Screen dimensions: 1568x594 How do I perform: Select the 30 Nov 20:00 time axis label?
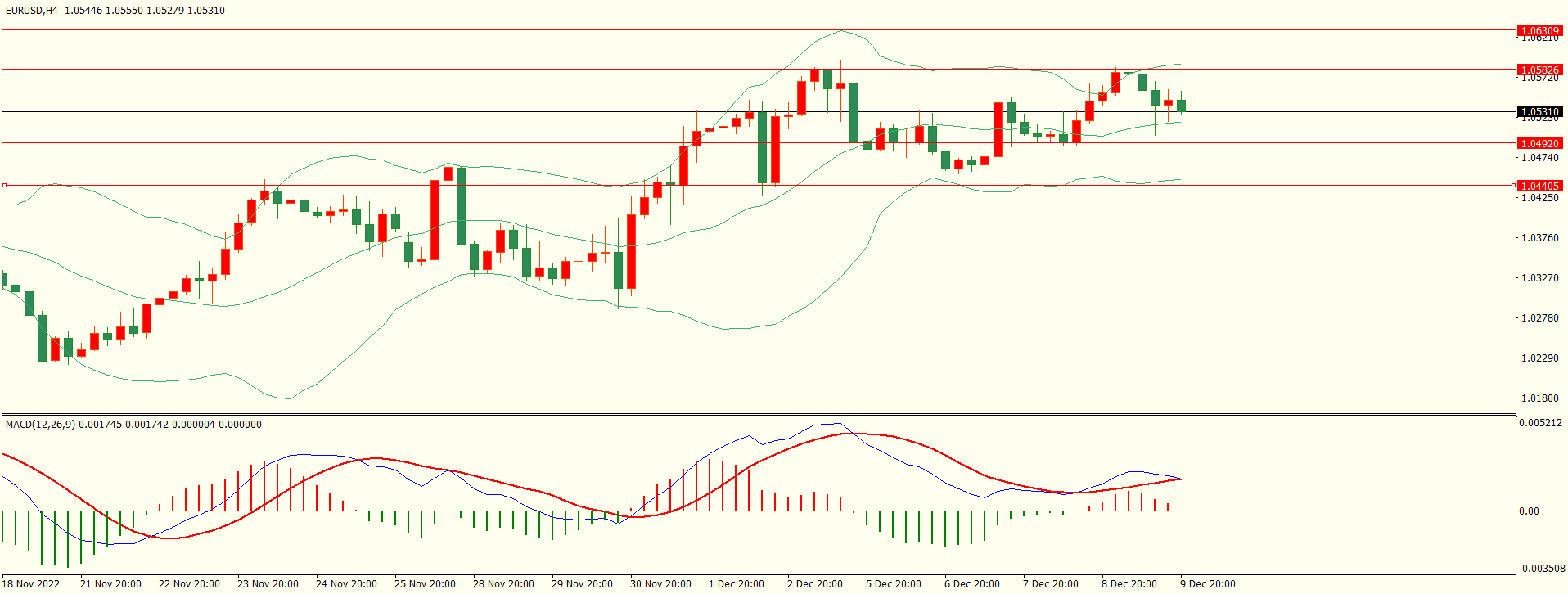[660, 583]
